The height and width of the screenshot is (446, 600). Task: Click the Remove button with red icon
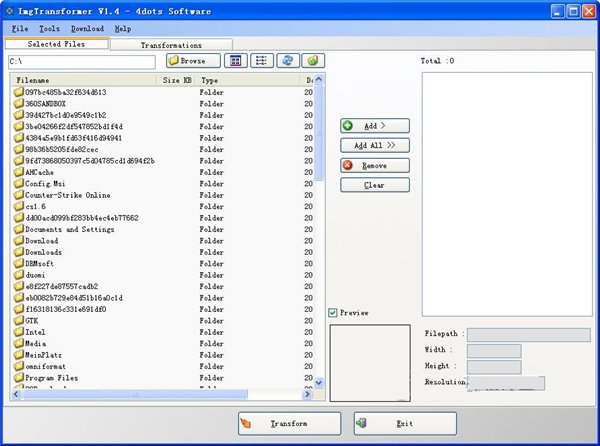(375, 165)
